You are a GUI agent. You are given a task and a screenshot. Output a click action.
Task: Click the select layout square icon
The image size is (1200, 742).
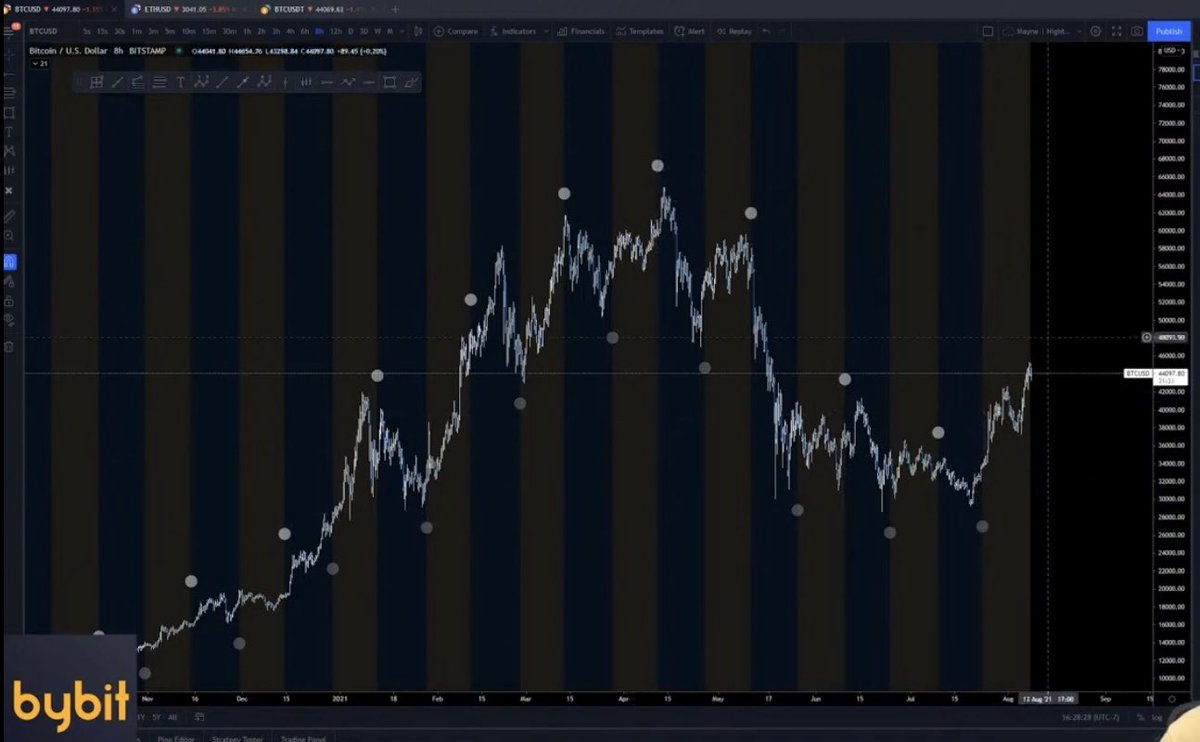pos(988,31)
